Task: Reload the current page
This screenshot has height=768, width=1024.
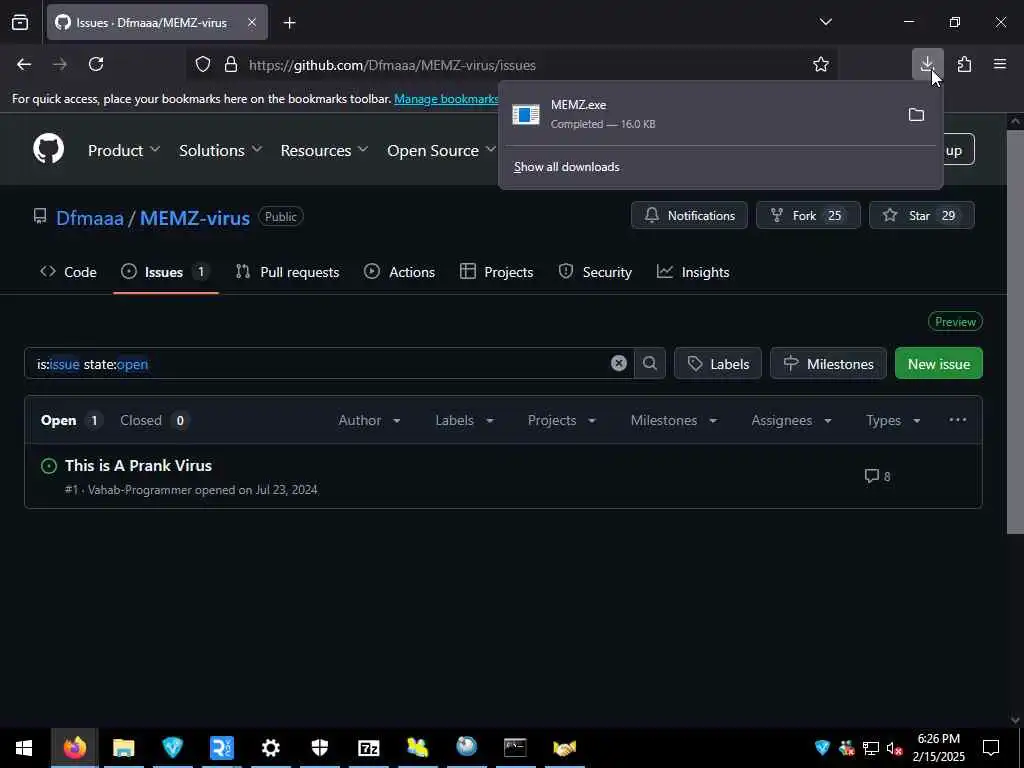Action: click(x=96, y=64)
